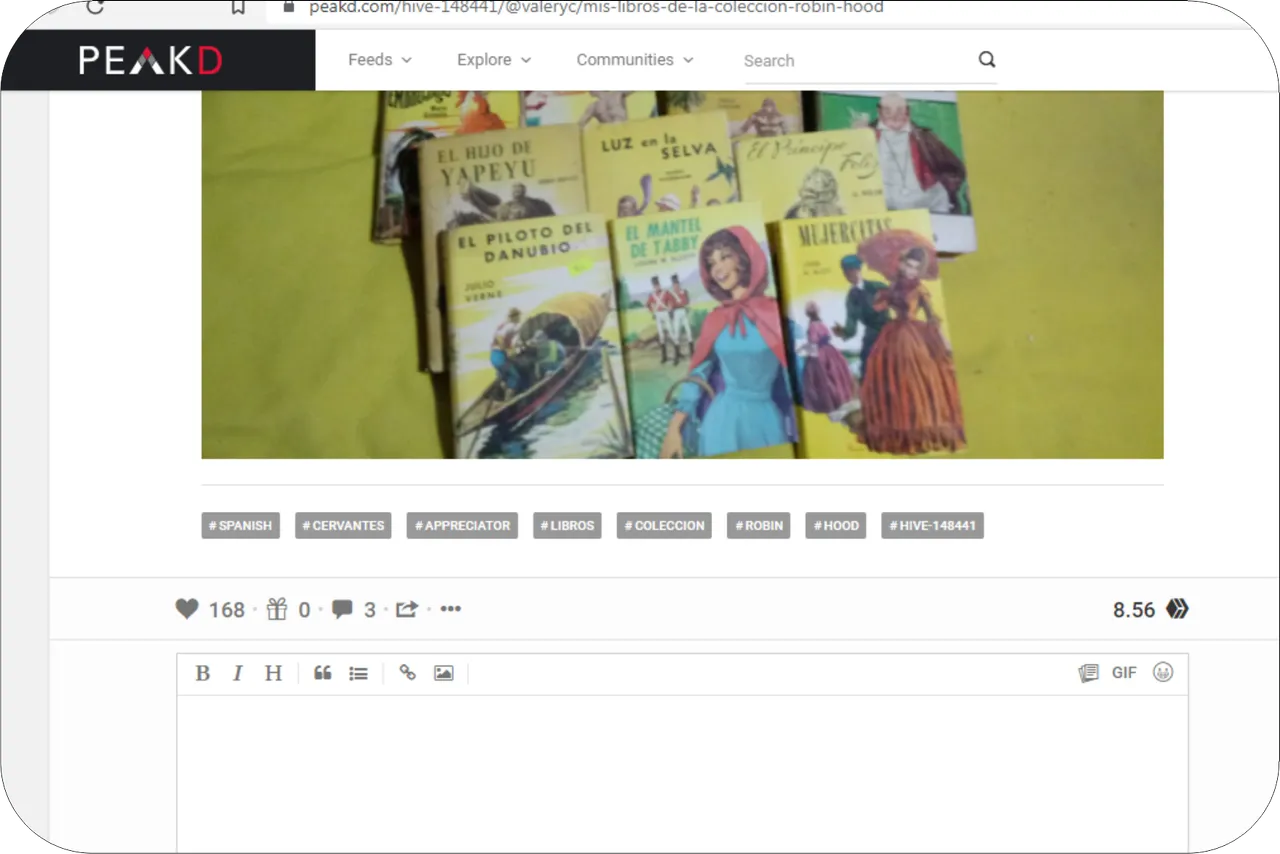Insert heading with the H button
This screenshot has width=1280, height=854.
273,673
